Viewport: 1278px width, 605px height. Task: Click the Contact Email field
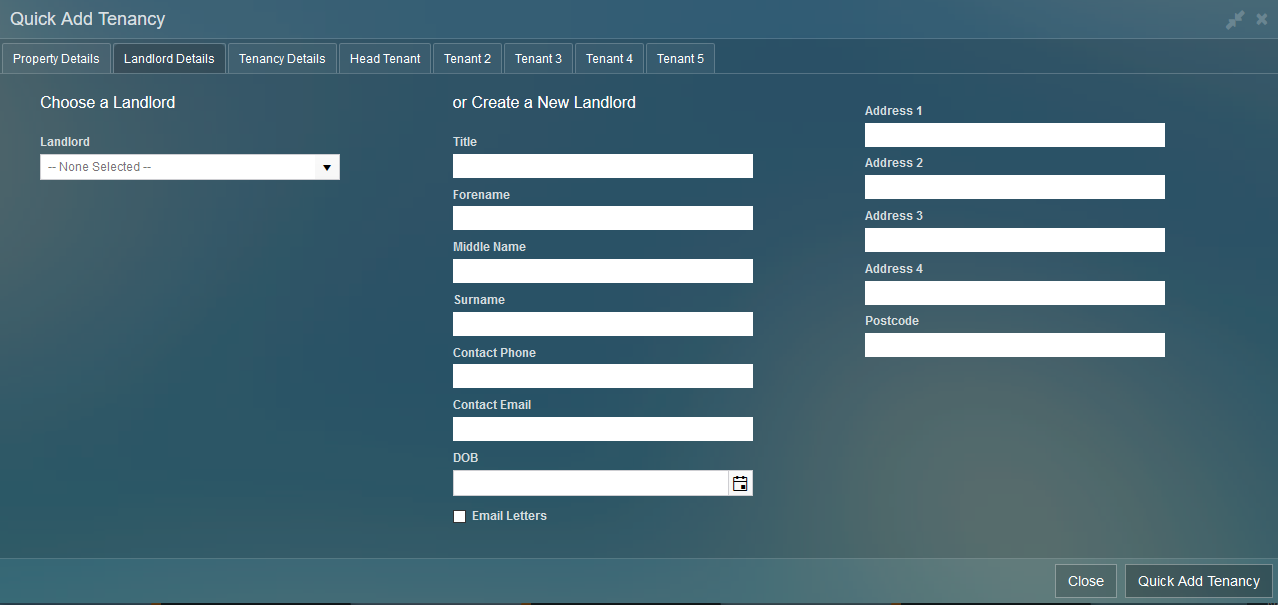tap(602, 429)
